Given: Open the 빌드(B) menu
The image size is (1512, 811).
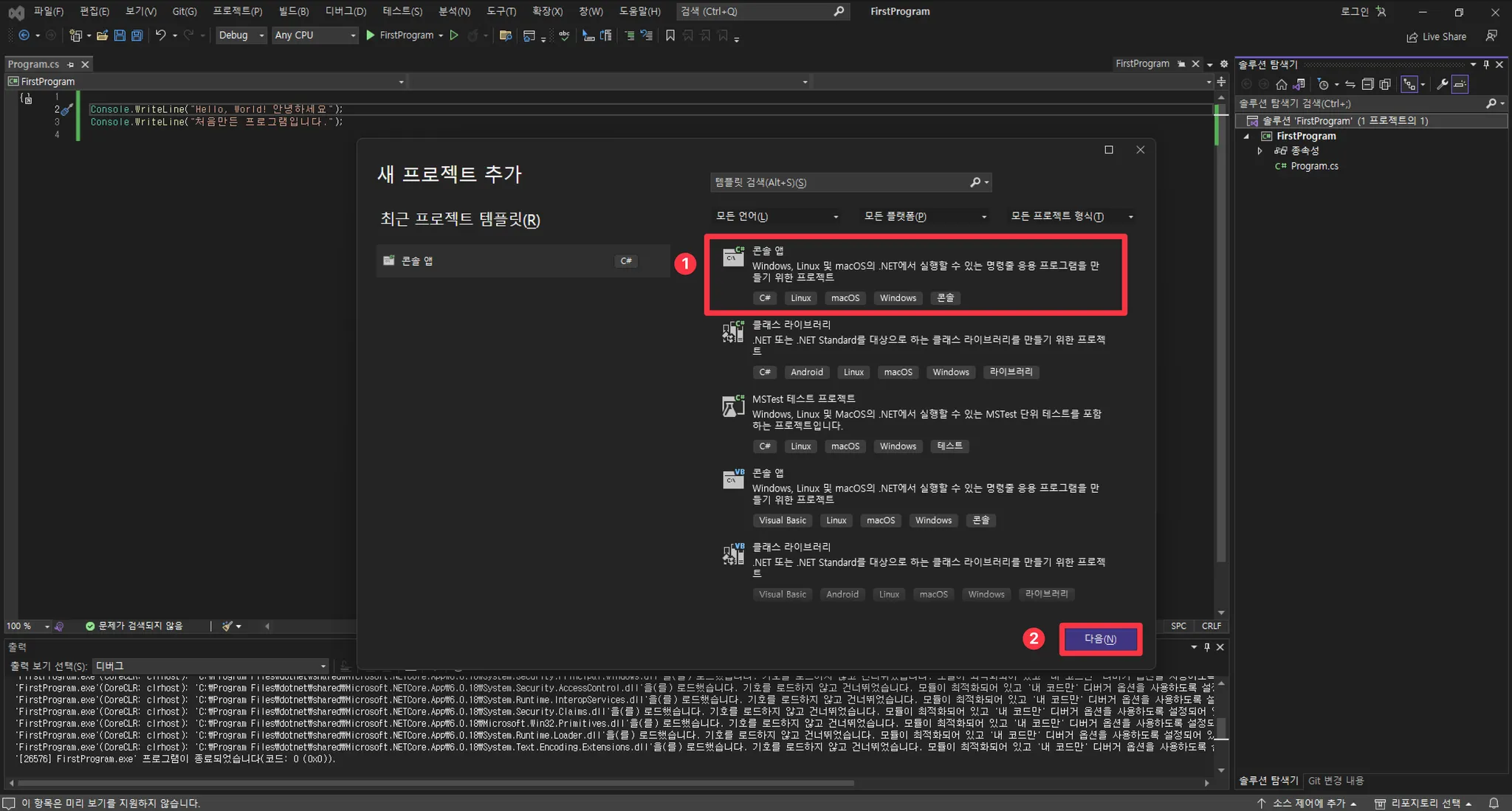Looking at the screenshot, I should pos(293,11).
